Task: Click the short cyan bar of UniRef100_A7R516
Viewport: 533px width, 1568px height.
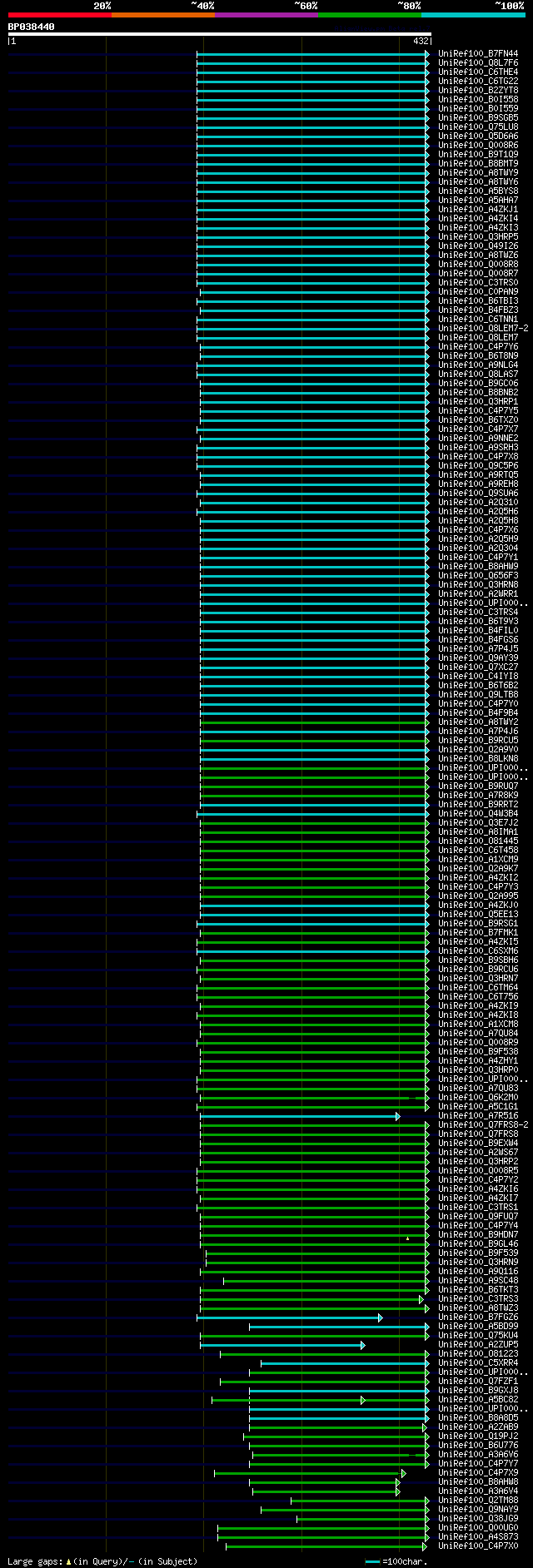Action: coord(300,1116)
